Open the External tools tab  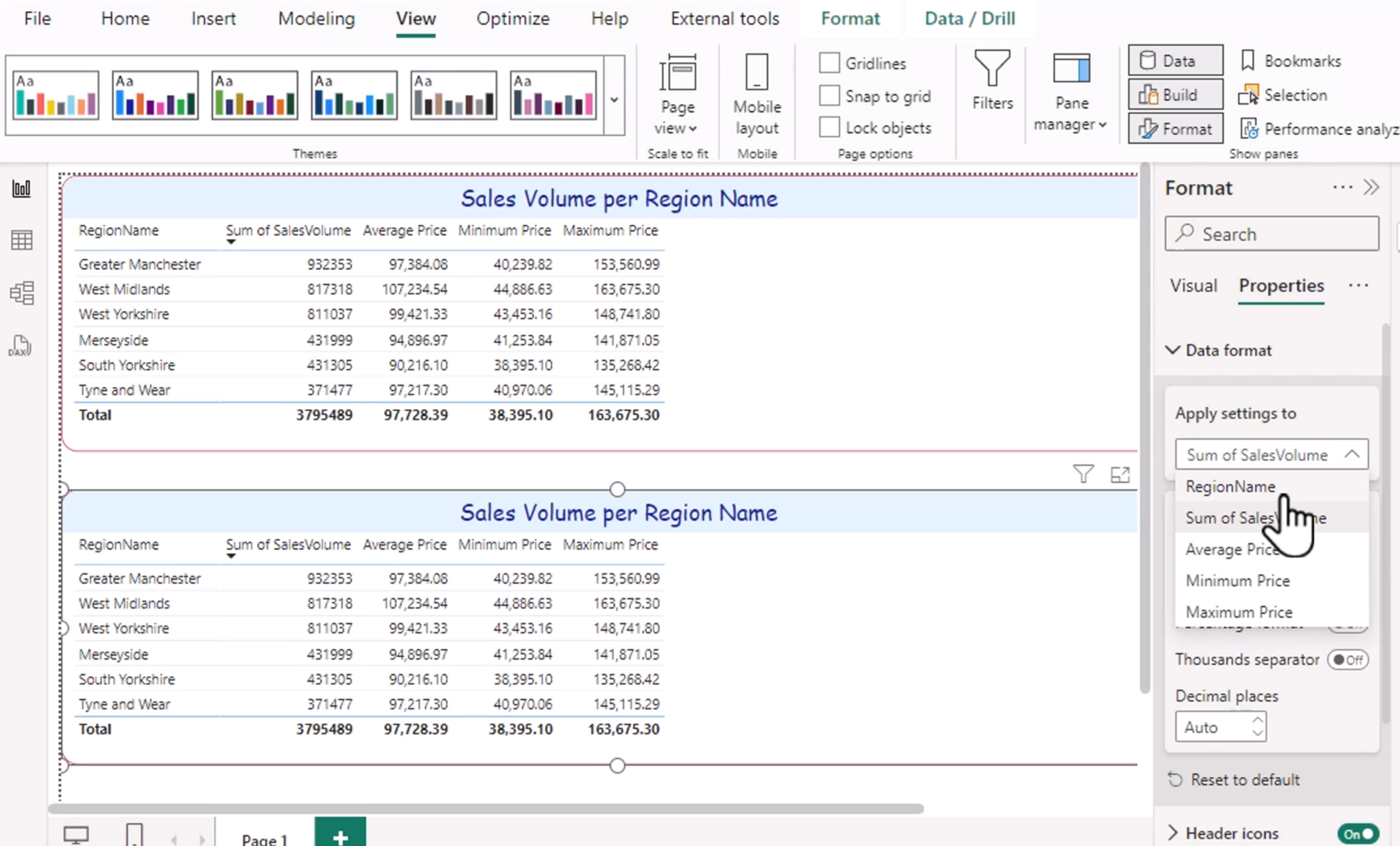click(725, 19)
